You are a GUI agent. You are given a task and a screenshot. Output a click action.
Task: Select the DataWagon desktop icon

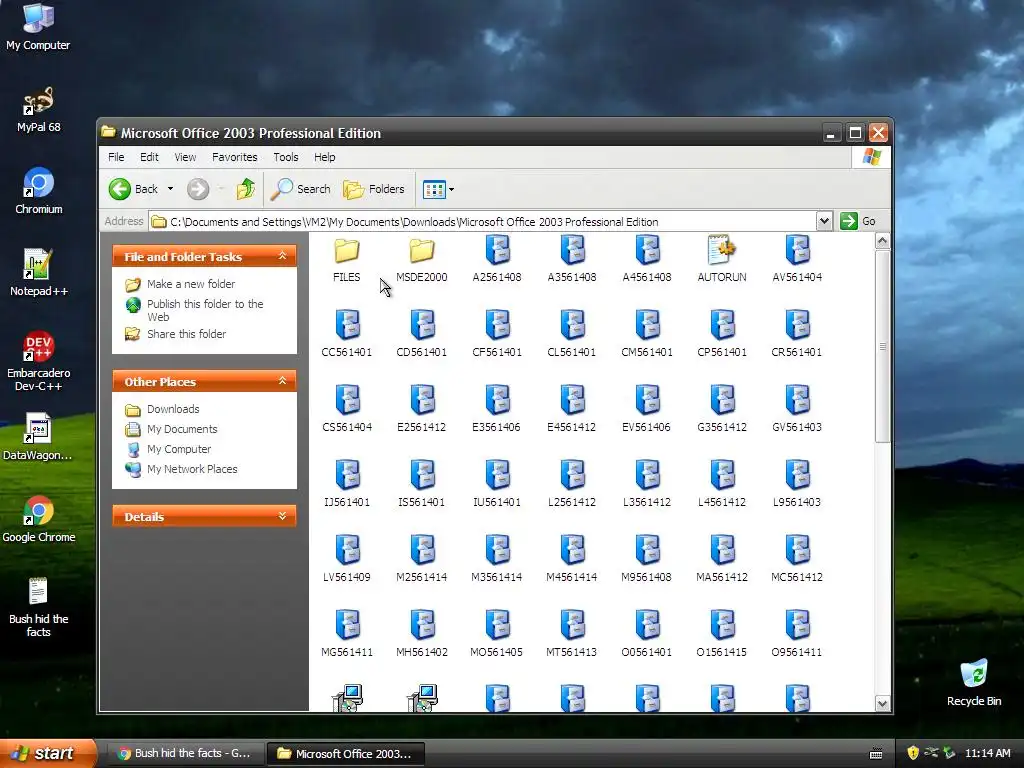pyautogui.click(x=39, y=437)
